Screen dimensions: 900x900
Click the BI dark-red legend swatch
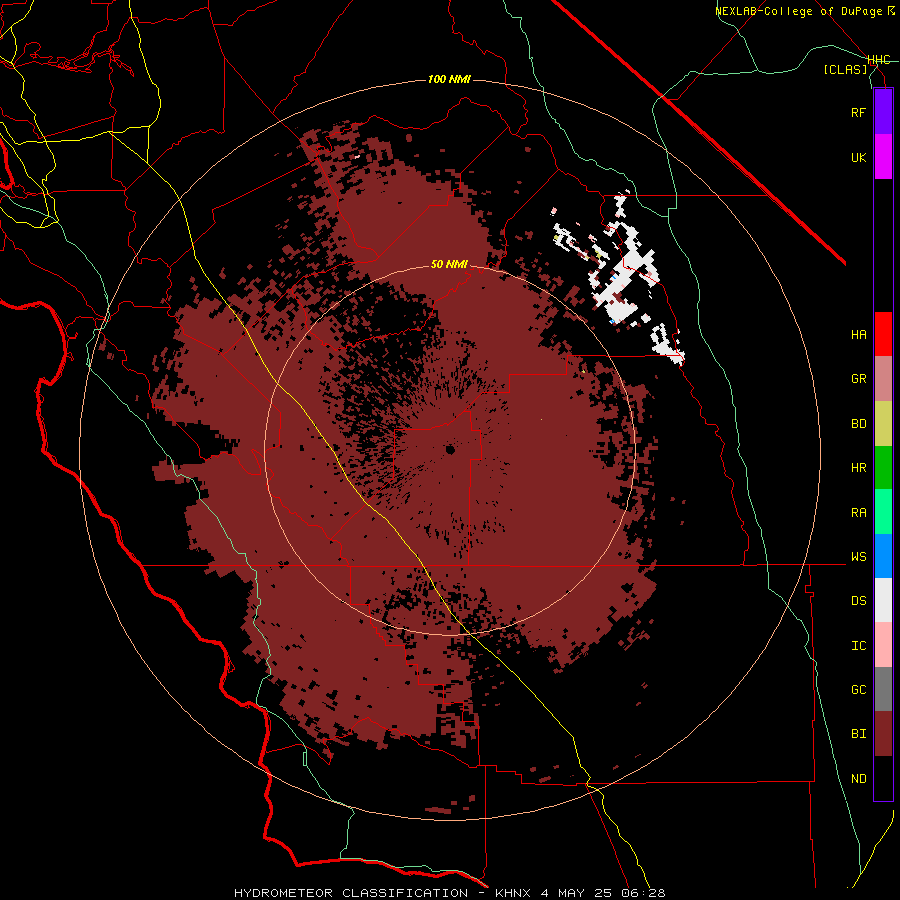[x=883, y=734]
